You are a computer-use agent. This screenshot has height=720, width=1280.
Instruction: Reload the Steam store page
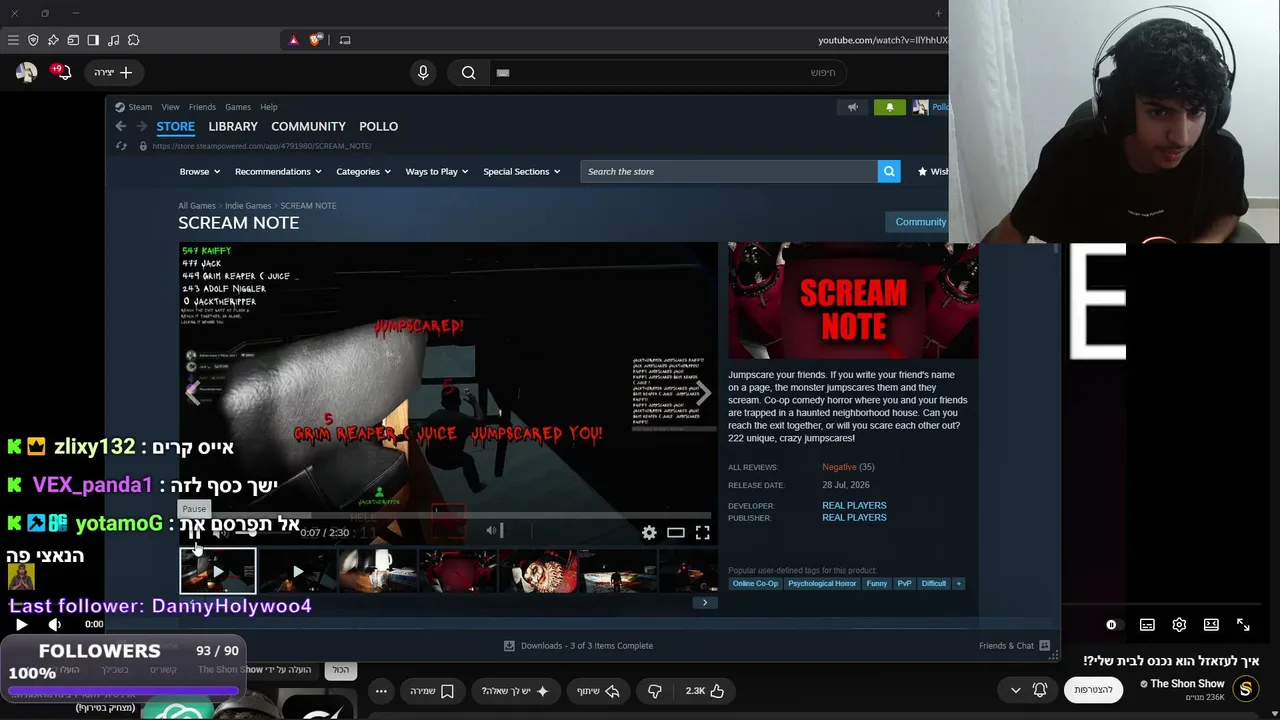click(x=121, y=146)
